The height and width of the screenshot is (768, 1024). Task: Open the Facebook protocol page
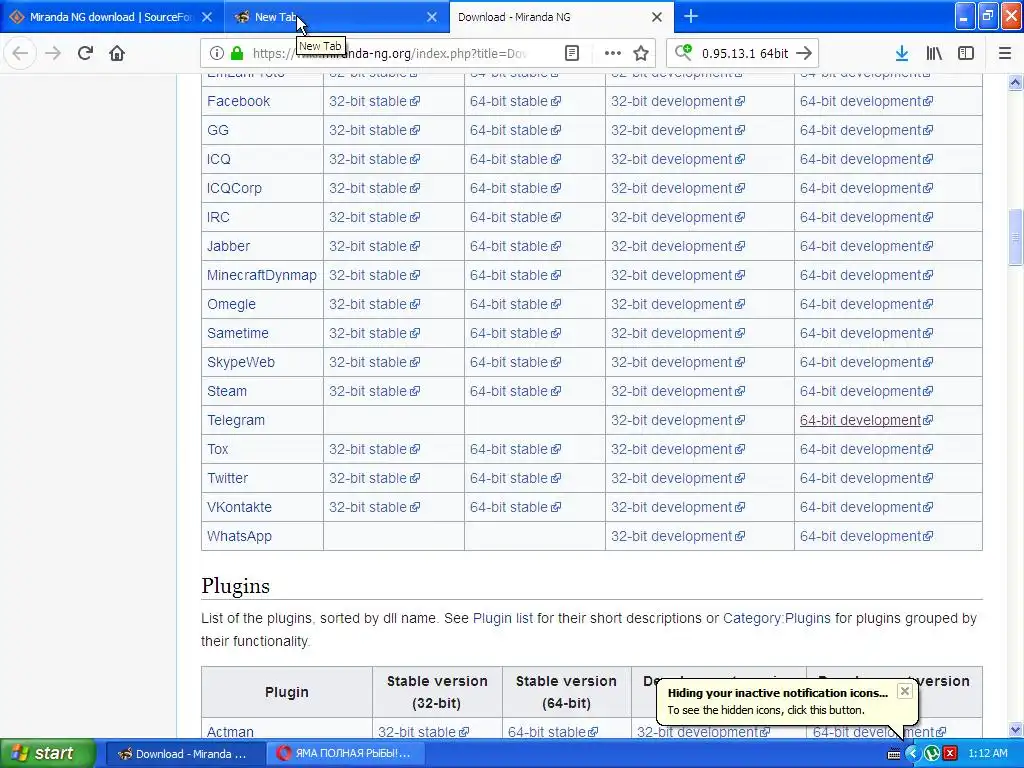(238, 101)
